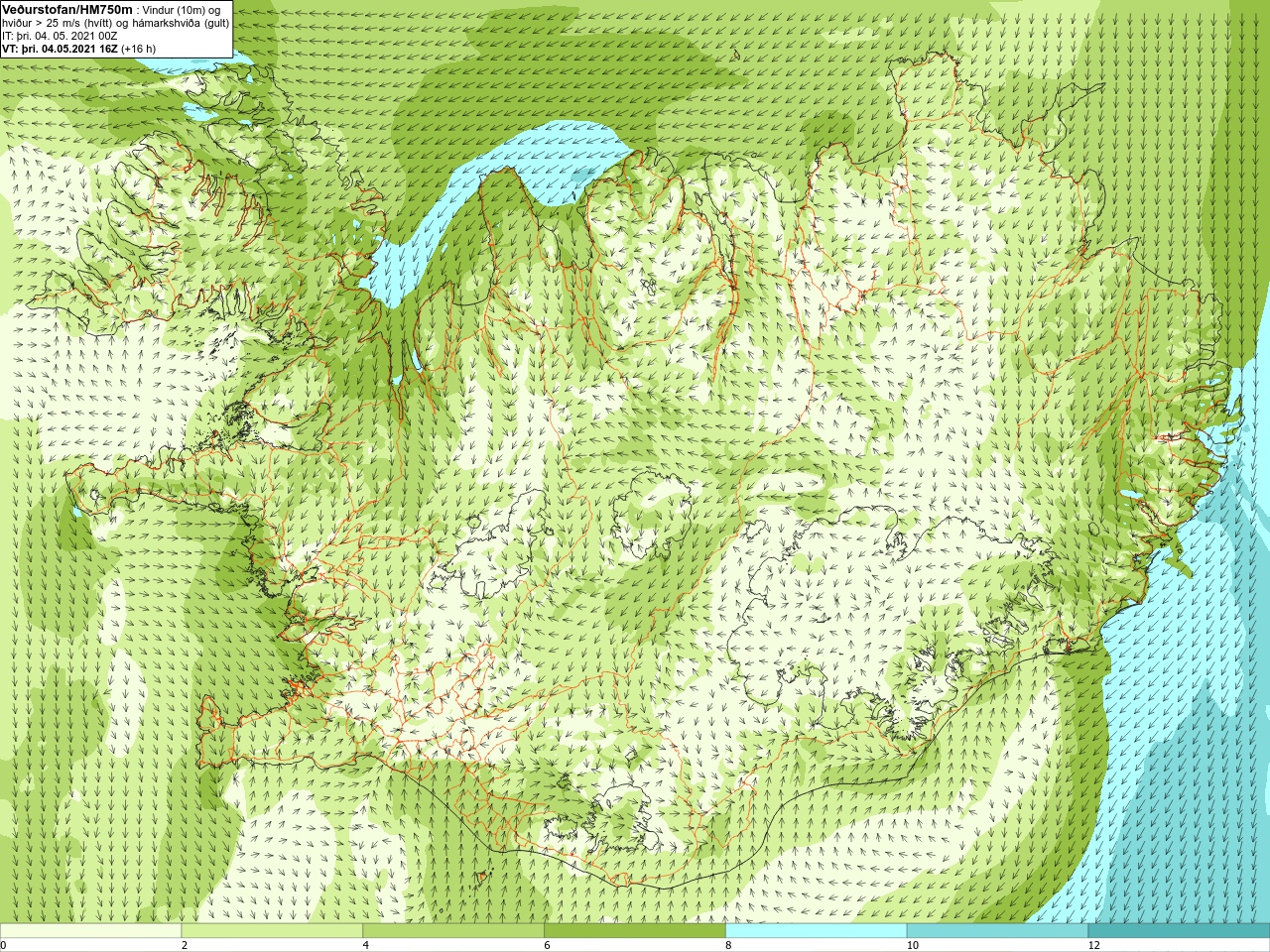Click the legend value '8'
The image size is (1270, 952).
click(x=728, y=945)
